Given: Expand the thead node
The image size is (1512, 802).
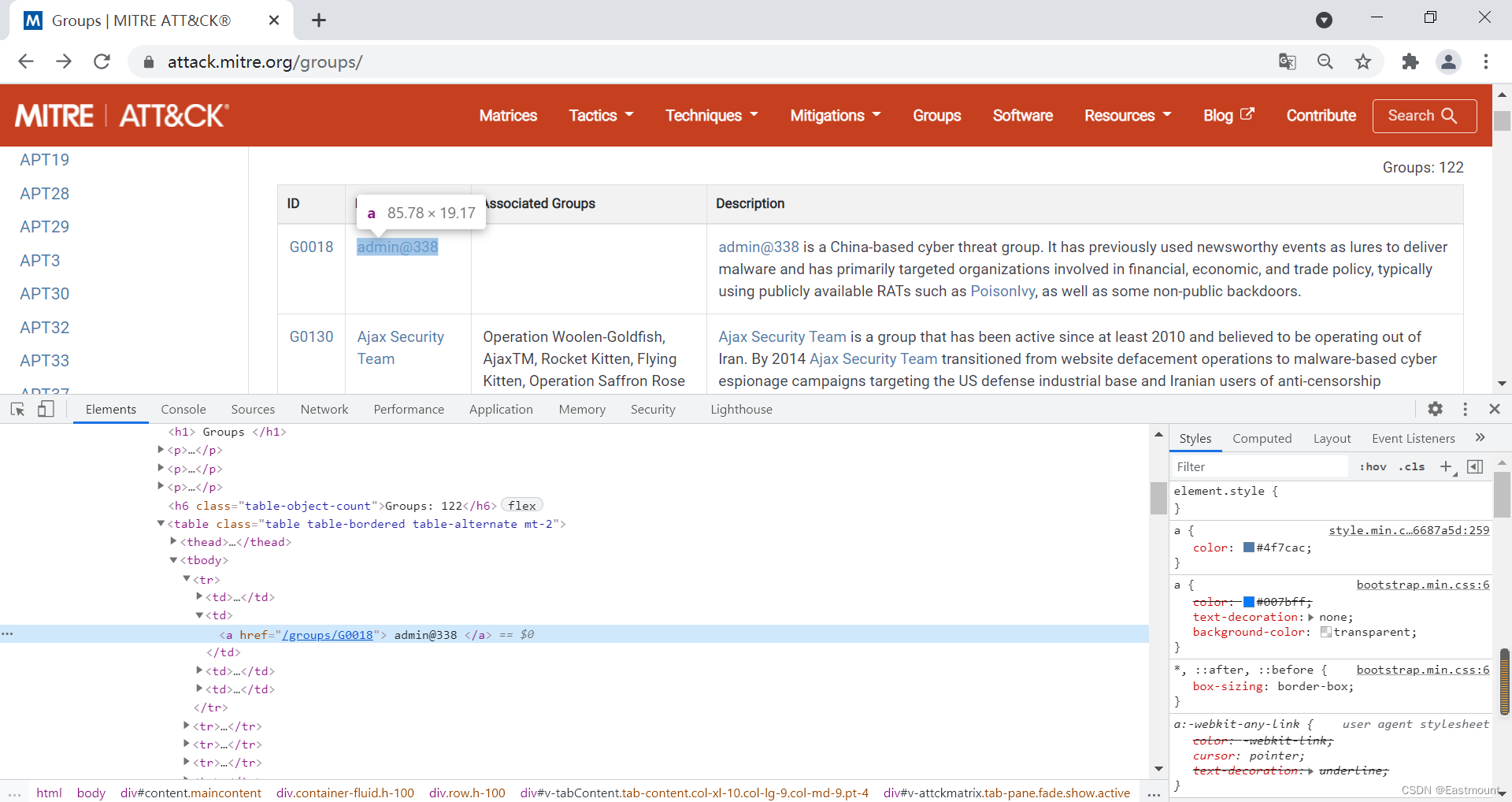Looking at the screenshot, I should 173,541.
